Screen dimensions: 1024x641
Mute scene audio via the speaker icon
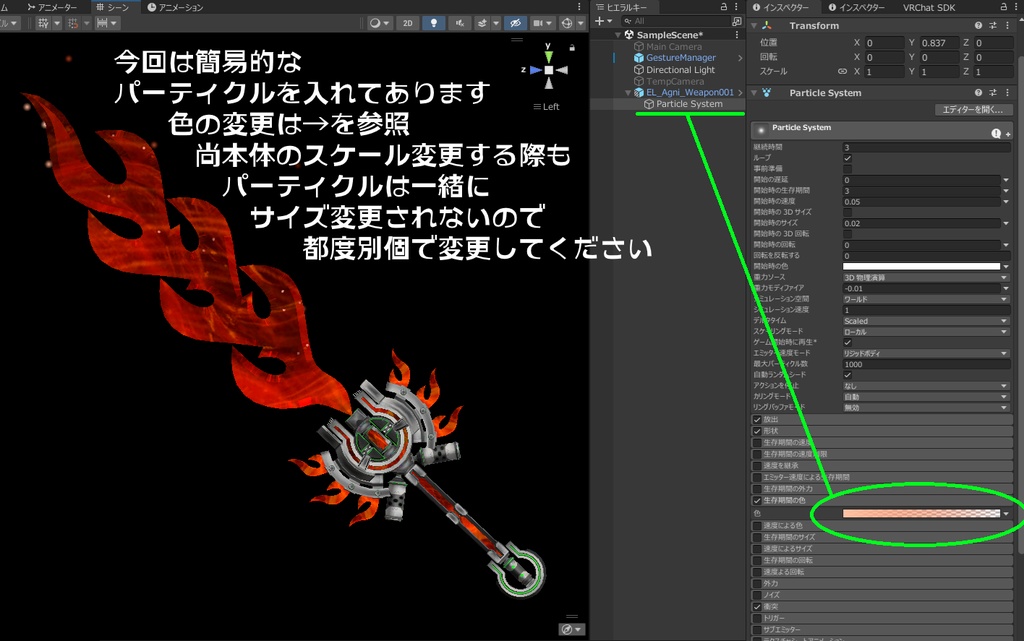(x=461, y=22)
